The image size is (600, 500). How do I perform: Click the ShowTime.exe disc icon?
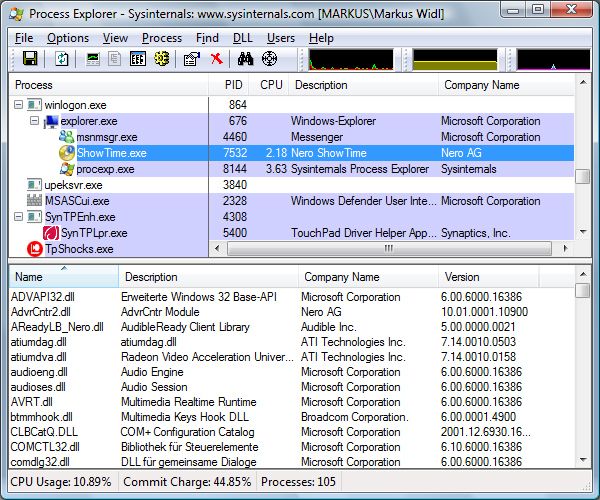pos(67,153)
